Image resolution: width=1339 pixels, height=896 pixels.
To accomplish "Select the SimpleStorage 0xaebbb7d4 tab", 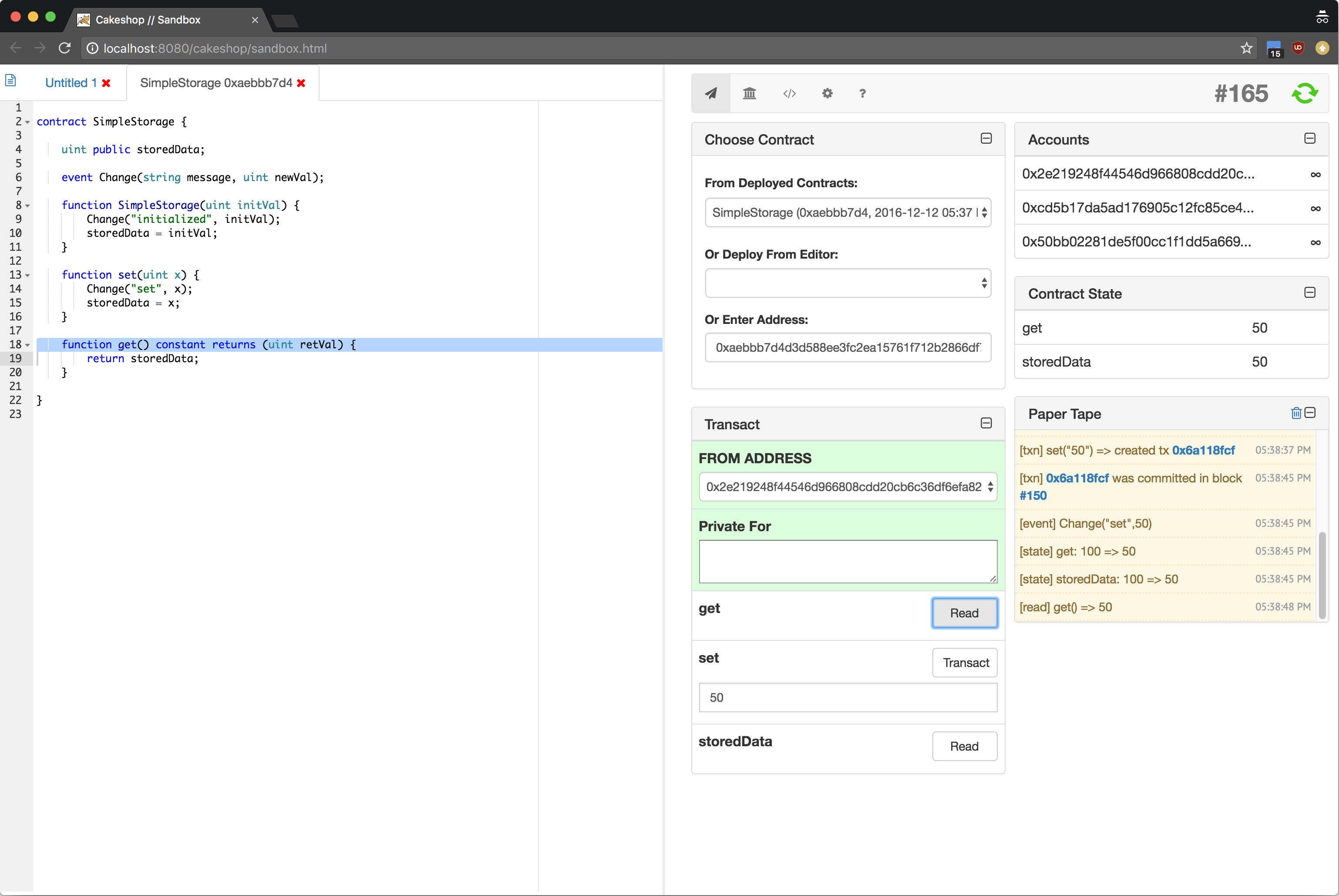I will (x=216, y=84).
